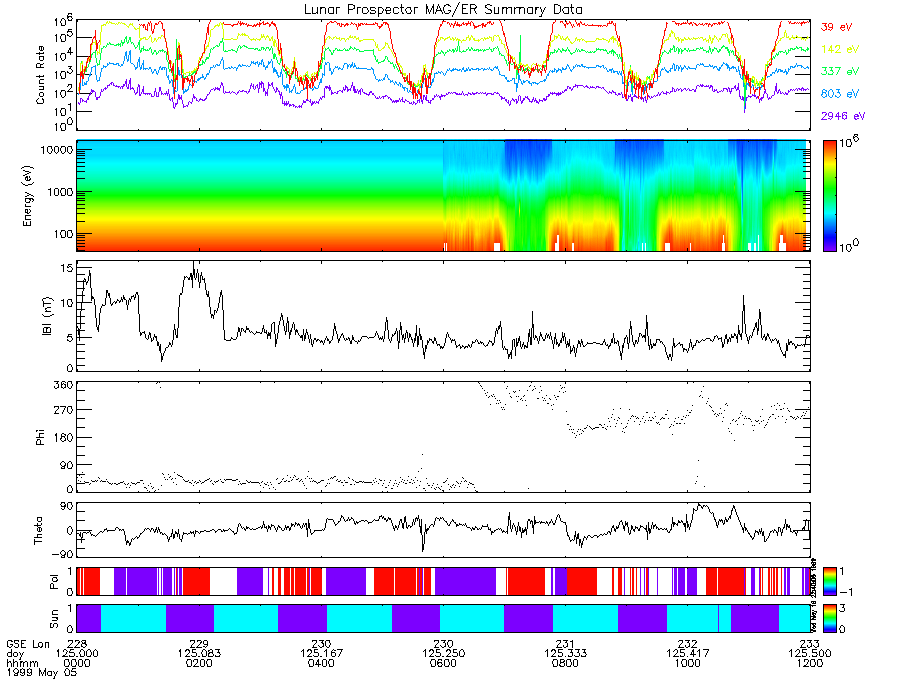Image resolution: width=900 pixels, height=700 pixels.
Task: Click the '0000' time tick label
Action: [76, 663]
